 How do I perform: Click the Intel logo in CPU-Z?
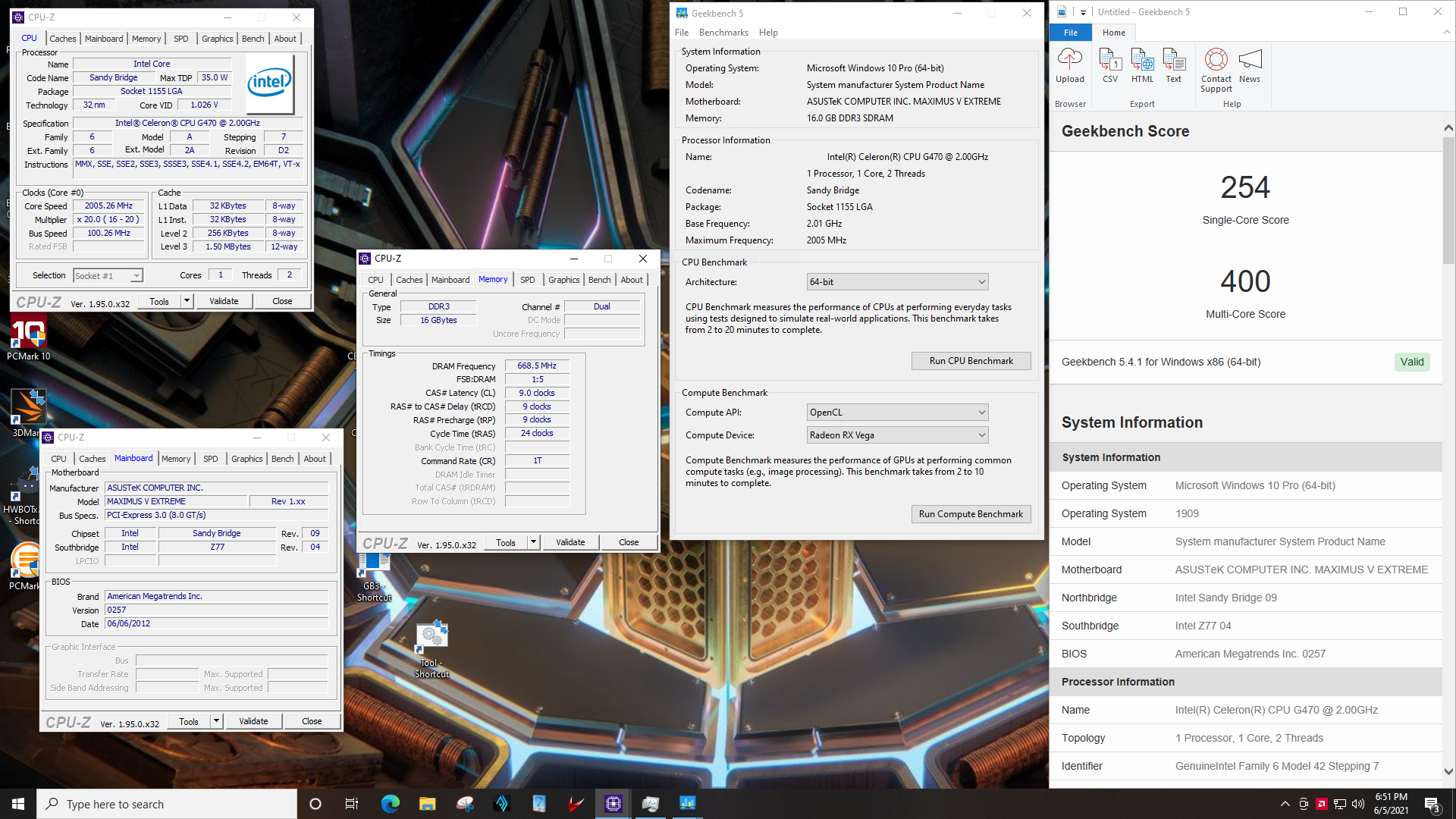[x=269, y=82]
